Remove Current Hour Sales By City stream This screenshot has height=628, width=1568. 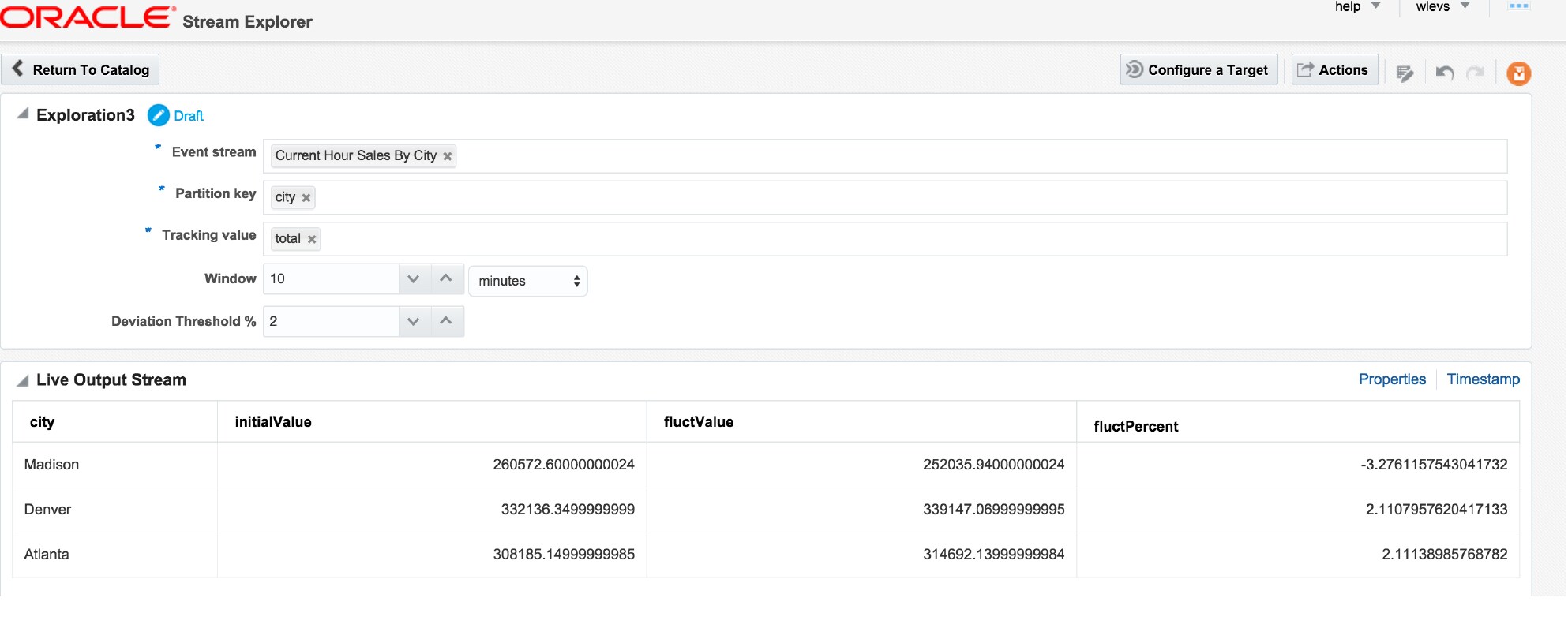click(x=448, y=156)
